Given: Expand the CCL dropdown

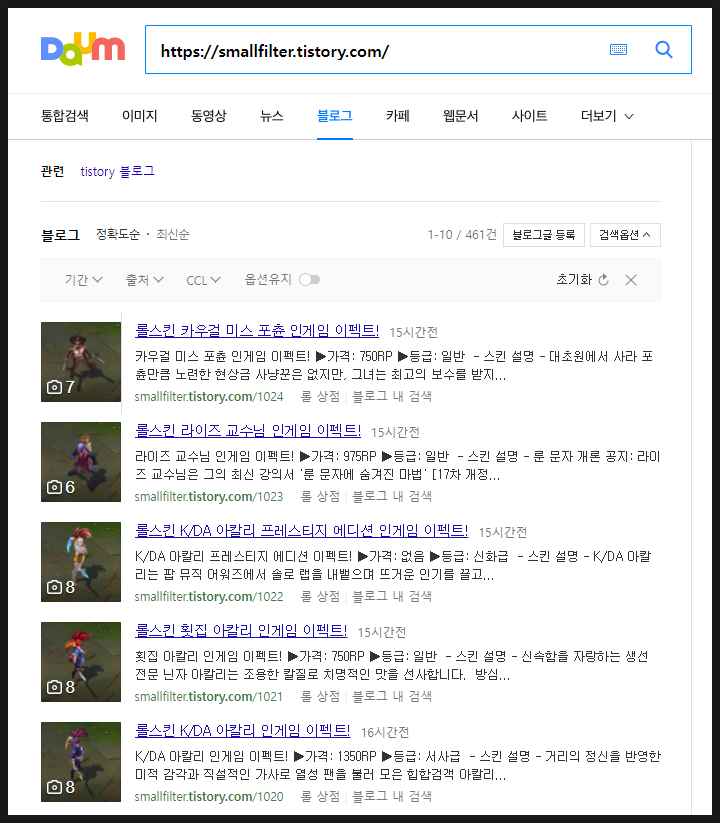Looking at the screenshot, I should coord(203,280).
